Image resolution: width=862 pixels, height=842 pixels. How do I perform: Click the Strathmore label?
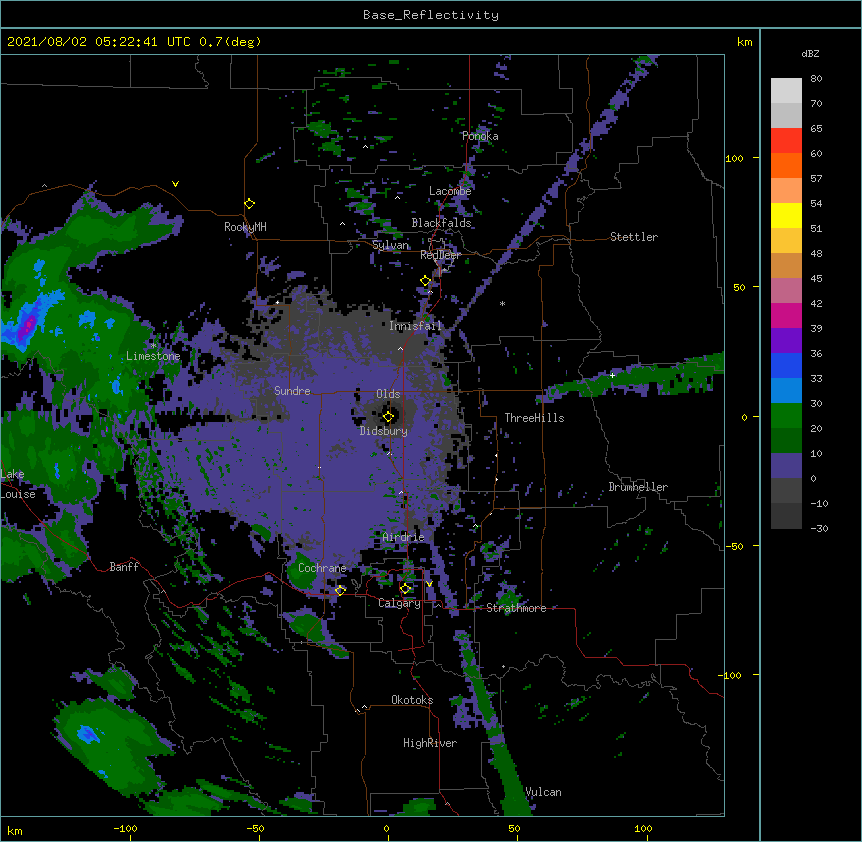click(516, 608)
